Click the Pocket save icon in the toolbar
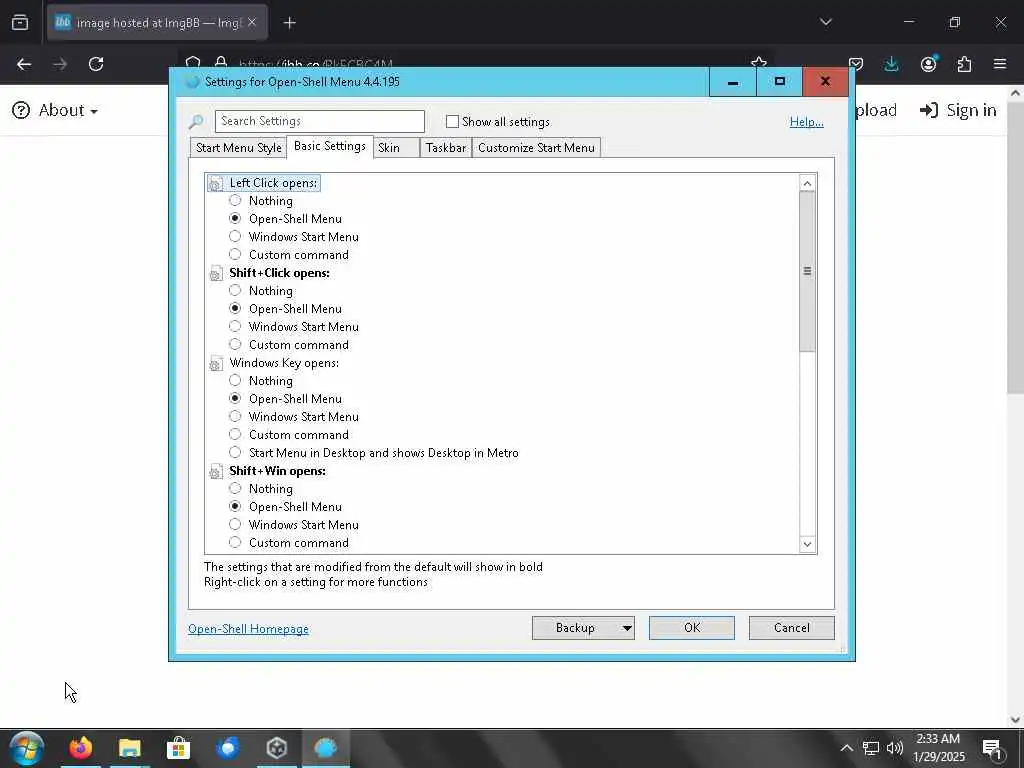 click(856, 64)
